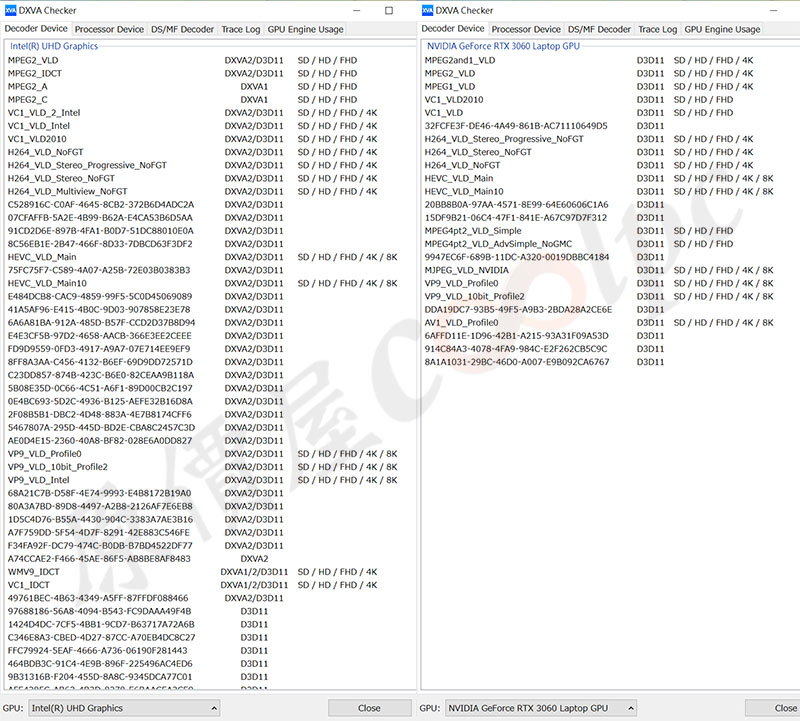The image size is (800, 721).
Task: Select the VC1_IDCT decoder row
Action: click(x=193, y=585)
